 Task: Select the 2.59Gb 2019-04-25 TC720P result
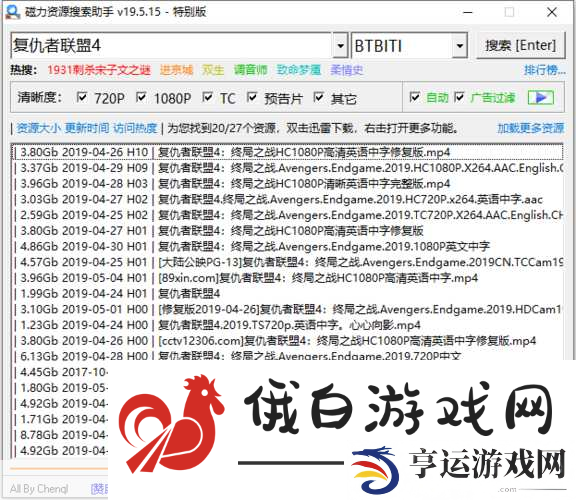(x=288, y=215)
